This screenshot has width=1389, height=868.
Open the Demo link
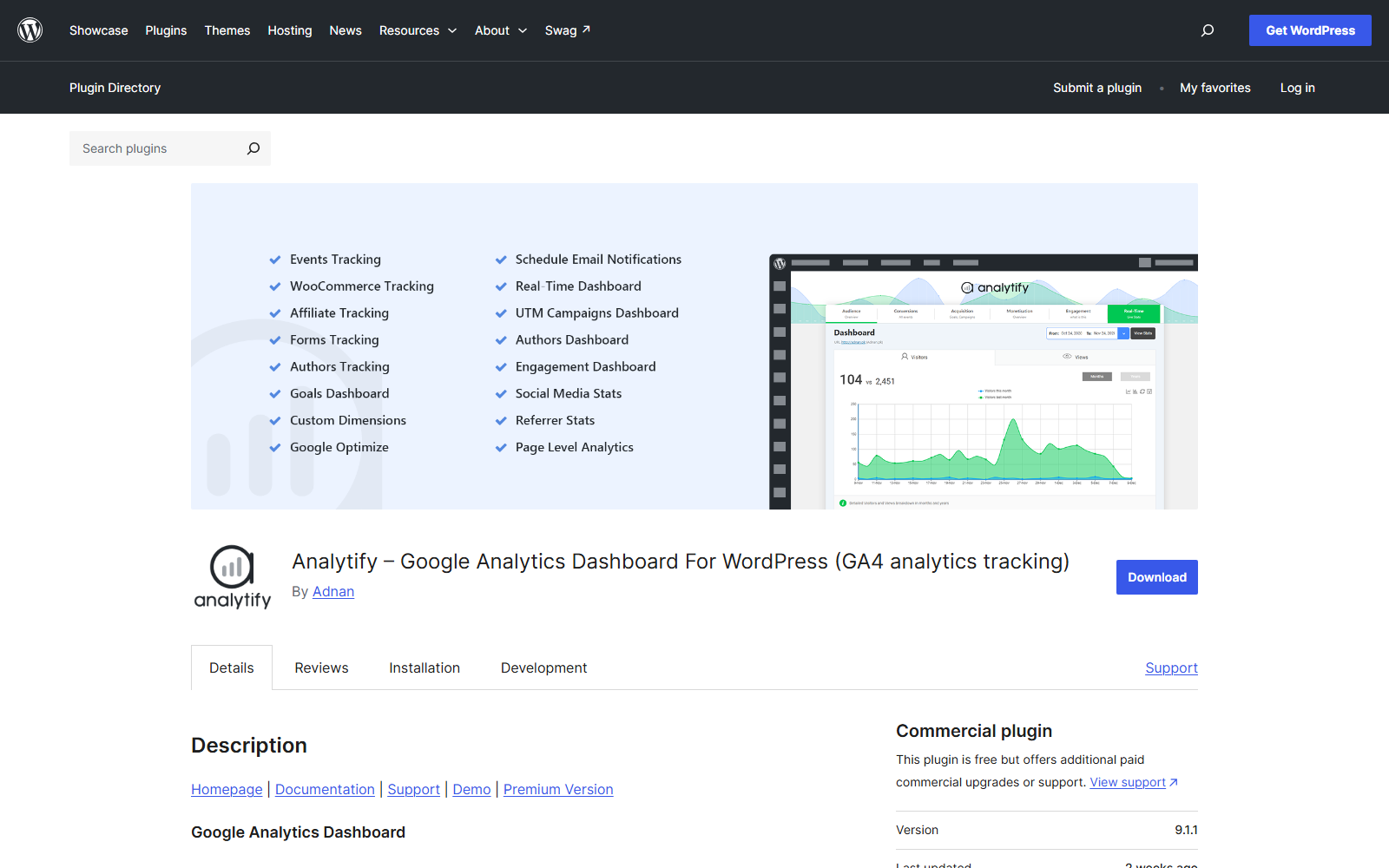pos(471,789)
